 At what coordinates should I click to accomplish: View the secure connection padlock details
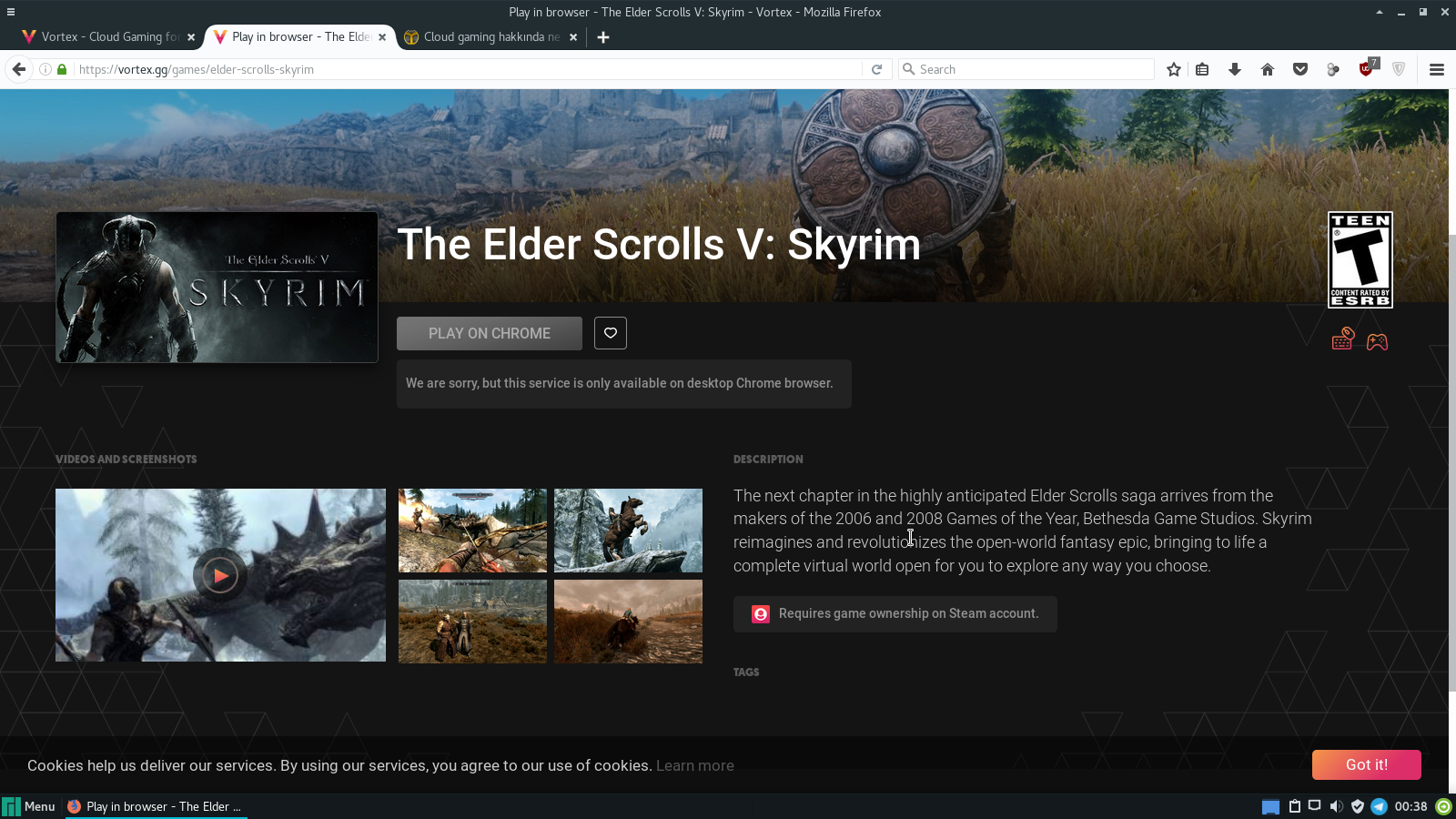click(62, 69)
